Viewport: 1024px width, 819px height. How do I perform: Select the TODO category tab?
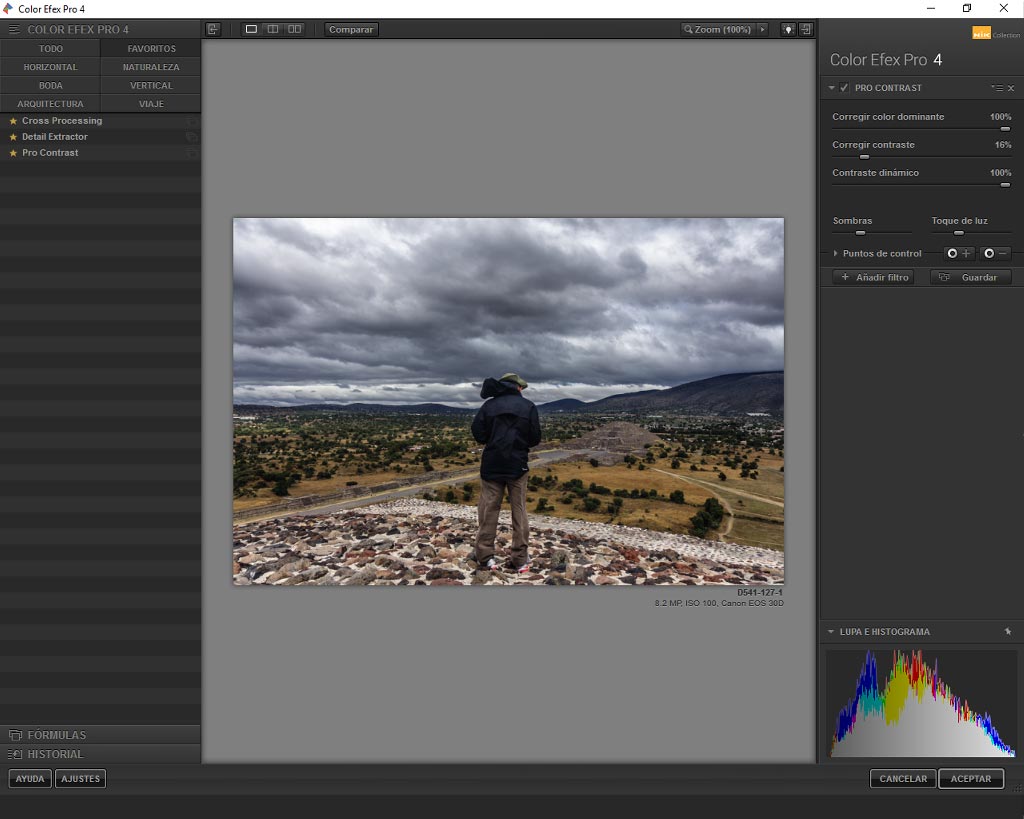click(x=50, y=48)
